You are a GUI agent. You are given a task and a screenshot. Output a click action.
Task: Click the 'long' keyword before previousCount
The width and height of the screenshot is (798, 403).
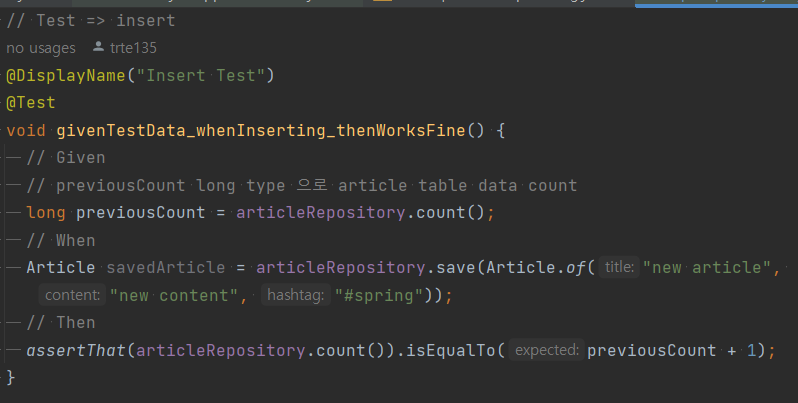pos(46,213)
